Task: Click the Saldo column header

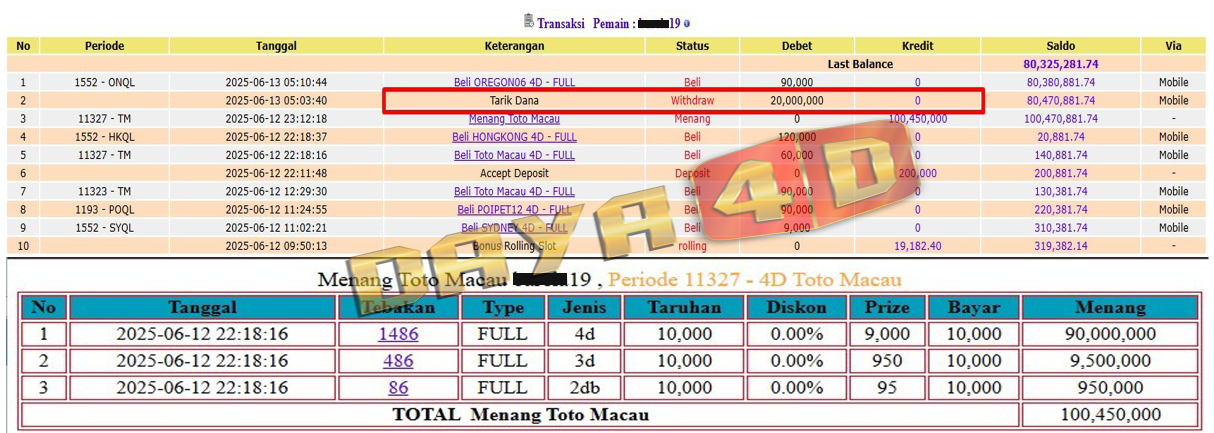Action: (x=1060, y=46)
